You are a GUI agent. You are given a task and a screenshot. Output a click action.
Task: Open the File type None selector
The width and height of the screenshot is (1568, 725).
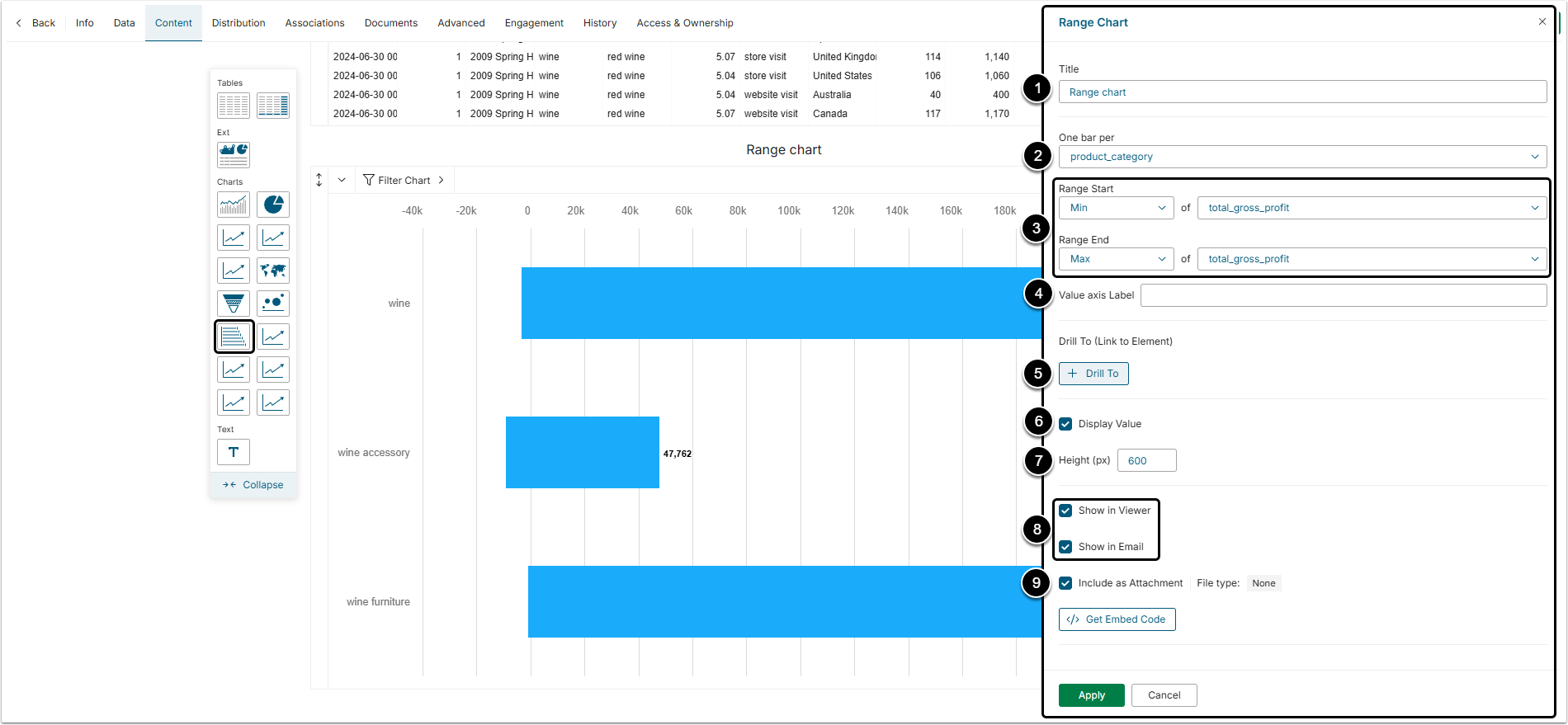tap(1263, 583)
